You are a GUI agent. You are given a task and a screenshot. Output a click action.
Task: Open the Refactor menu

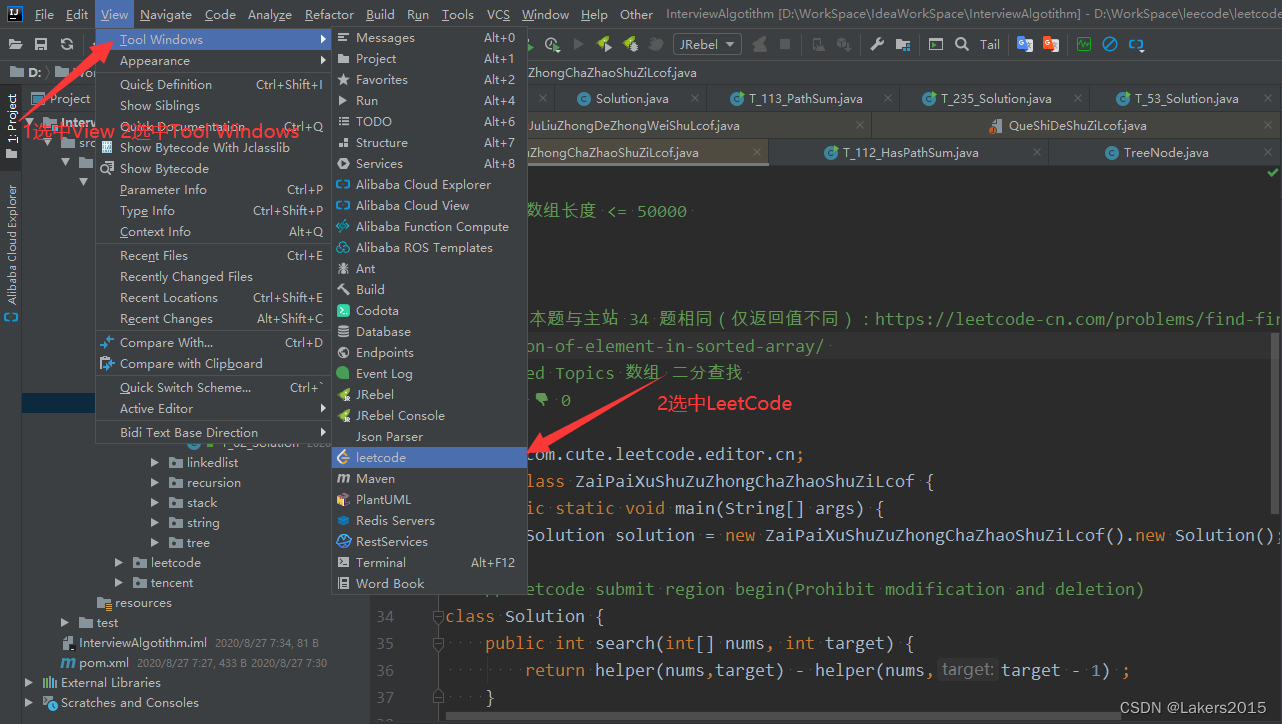329,14
